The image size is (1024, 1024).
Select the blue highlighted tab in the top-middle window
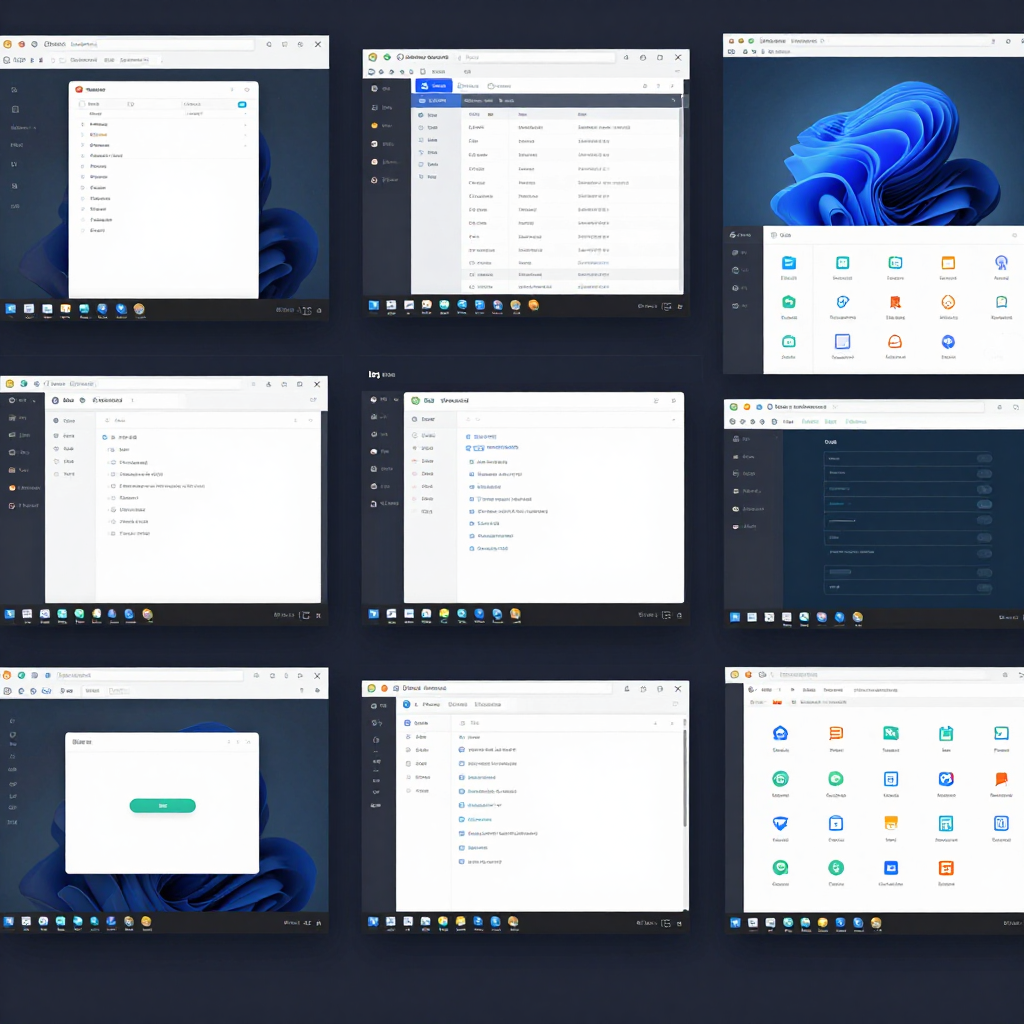click(433, 87)
